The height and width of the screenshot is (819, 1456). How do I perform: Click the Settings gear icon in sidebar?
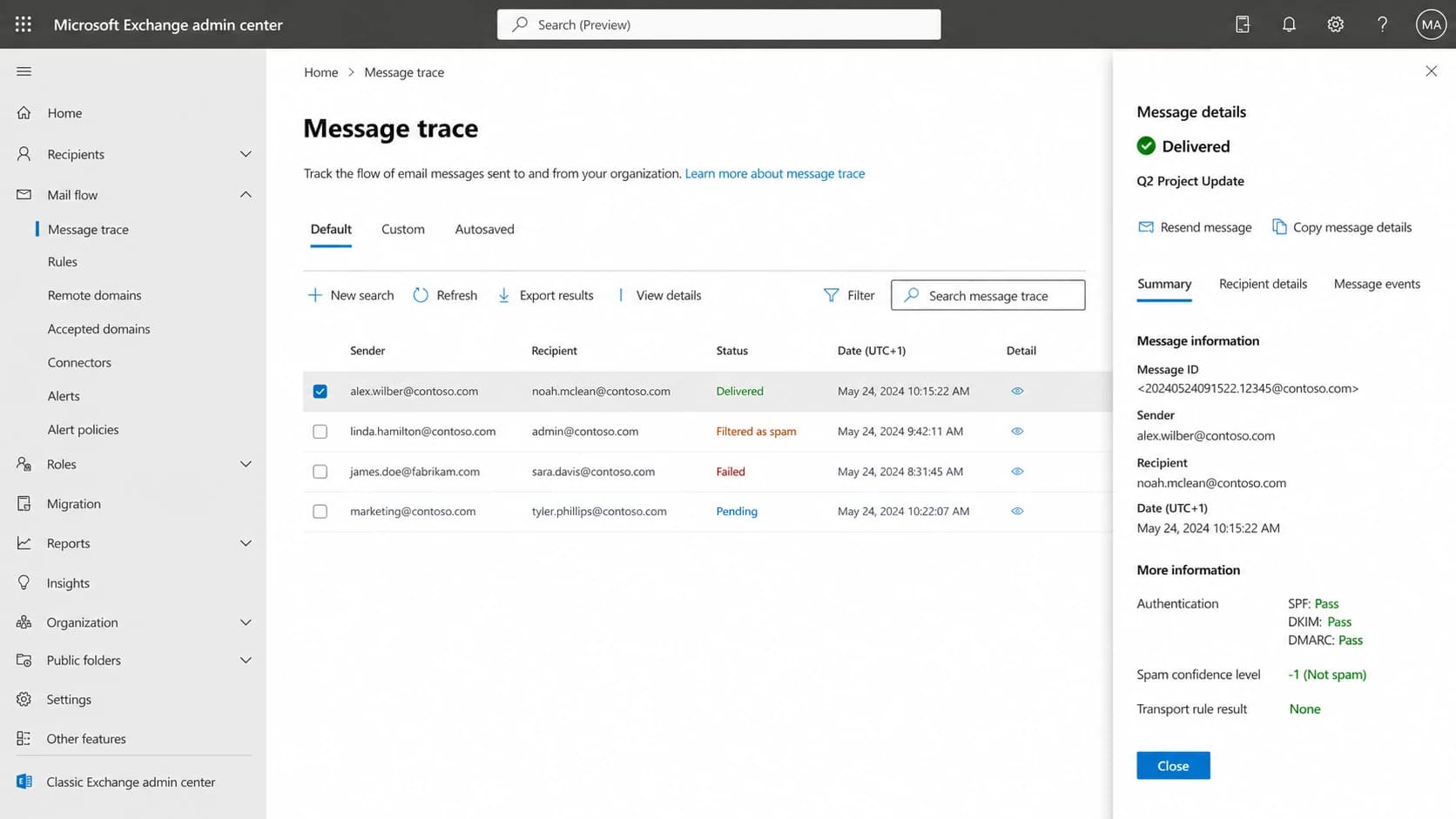pyautogui.click(x=24, y=699)
